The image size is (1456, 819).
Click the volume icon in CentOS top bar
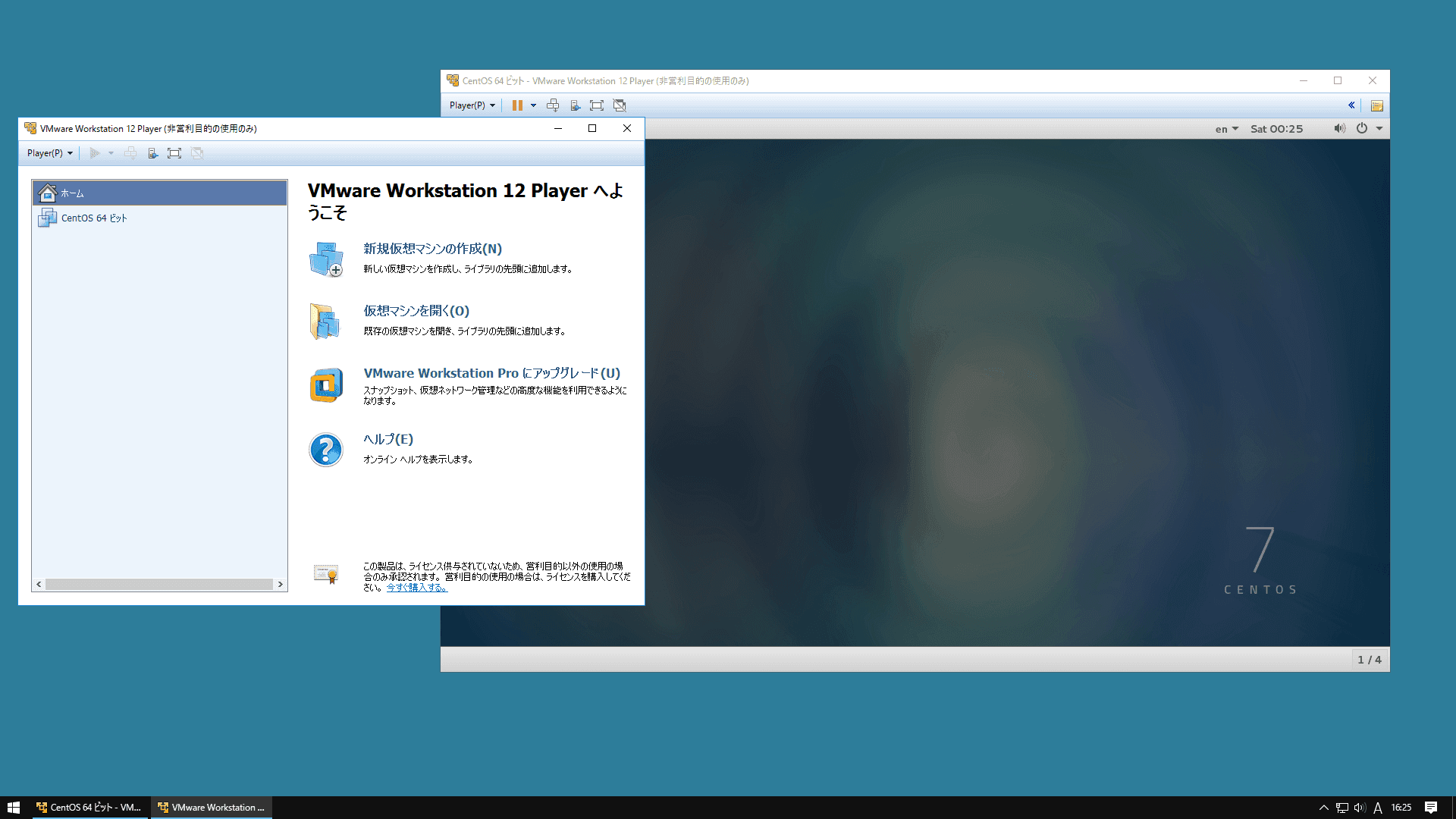point(1340,128)
